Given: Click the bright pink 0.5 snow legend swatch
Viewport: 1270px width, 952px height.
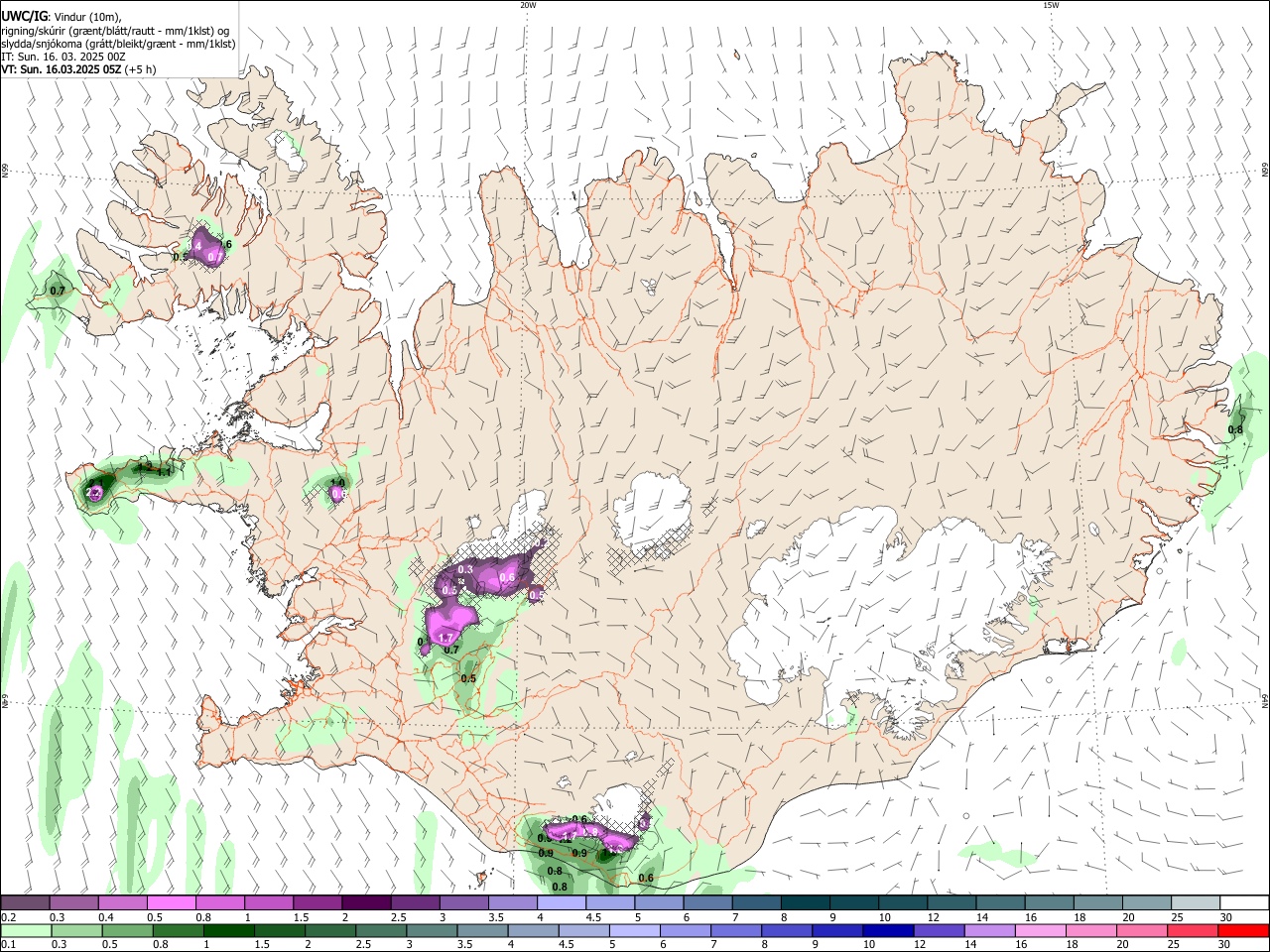Looking at the screenshot, I should click(x=171, y=903).
